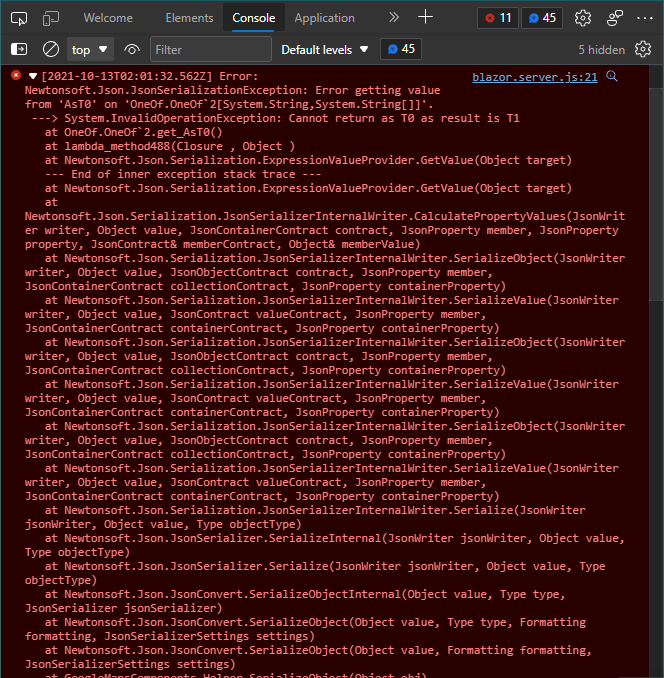Click the 45 issues badge in console toolbar
Image resolution: width=664 pixels, height=678 pixels.
point(401,49)
